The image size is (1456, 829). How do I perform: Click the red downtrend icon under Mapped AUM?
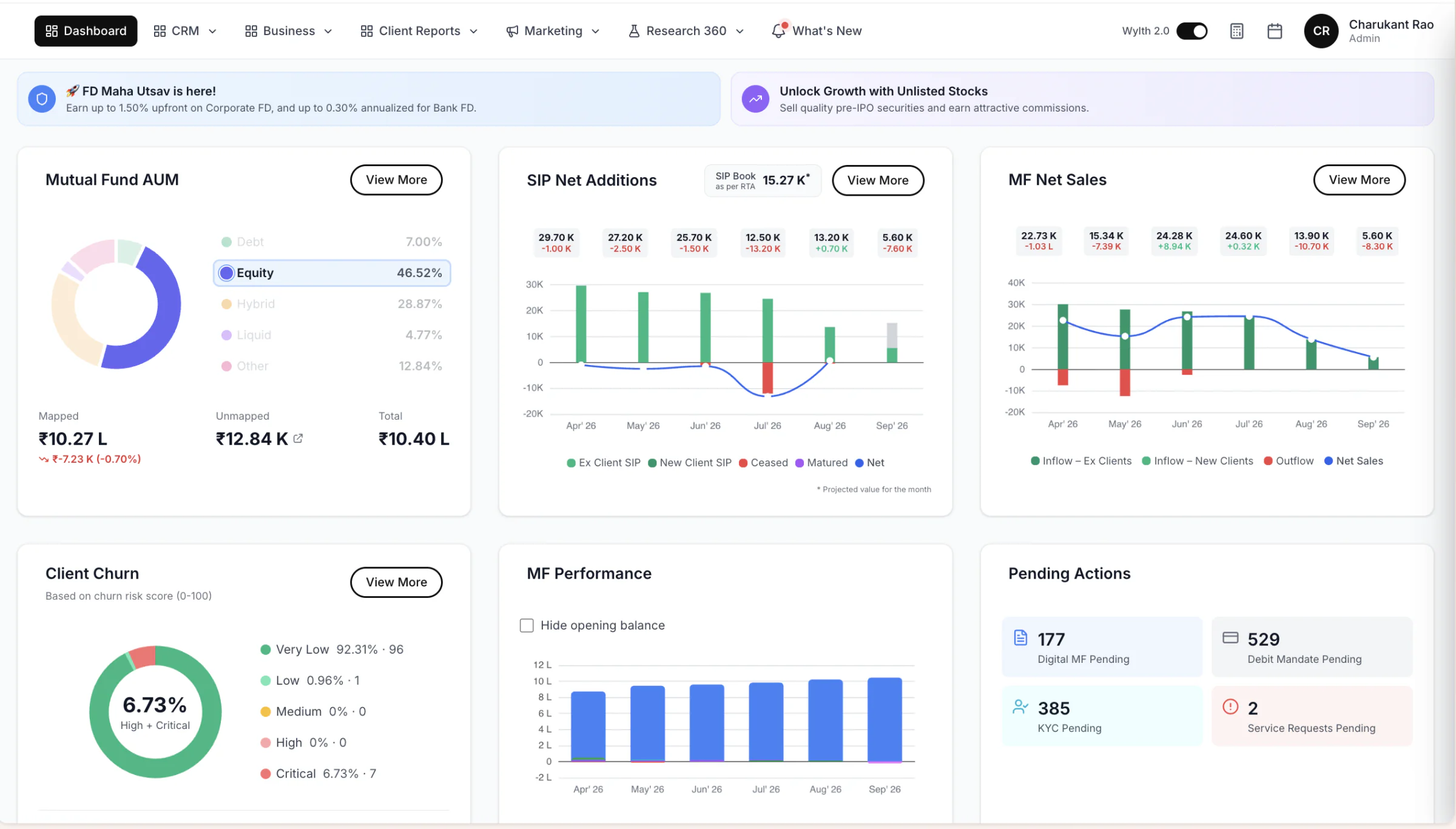click(x=44, y=459)
